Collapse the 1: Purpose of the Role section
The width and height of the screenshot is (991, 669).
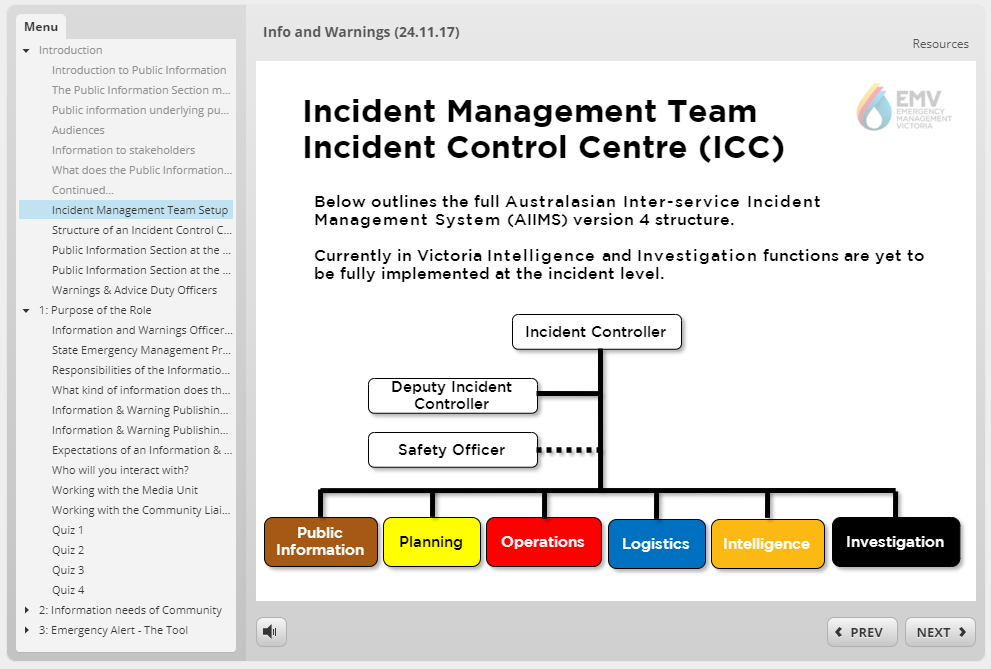(x=27, y=310)
